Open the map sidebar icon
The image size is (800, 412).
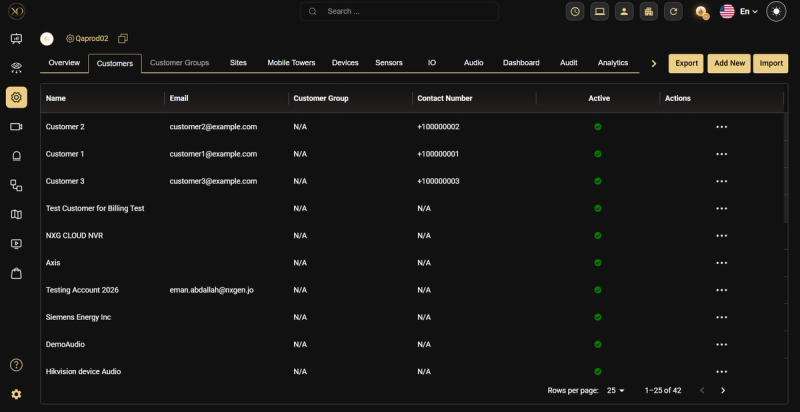(x=16, y=215)
